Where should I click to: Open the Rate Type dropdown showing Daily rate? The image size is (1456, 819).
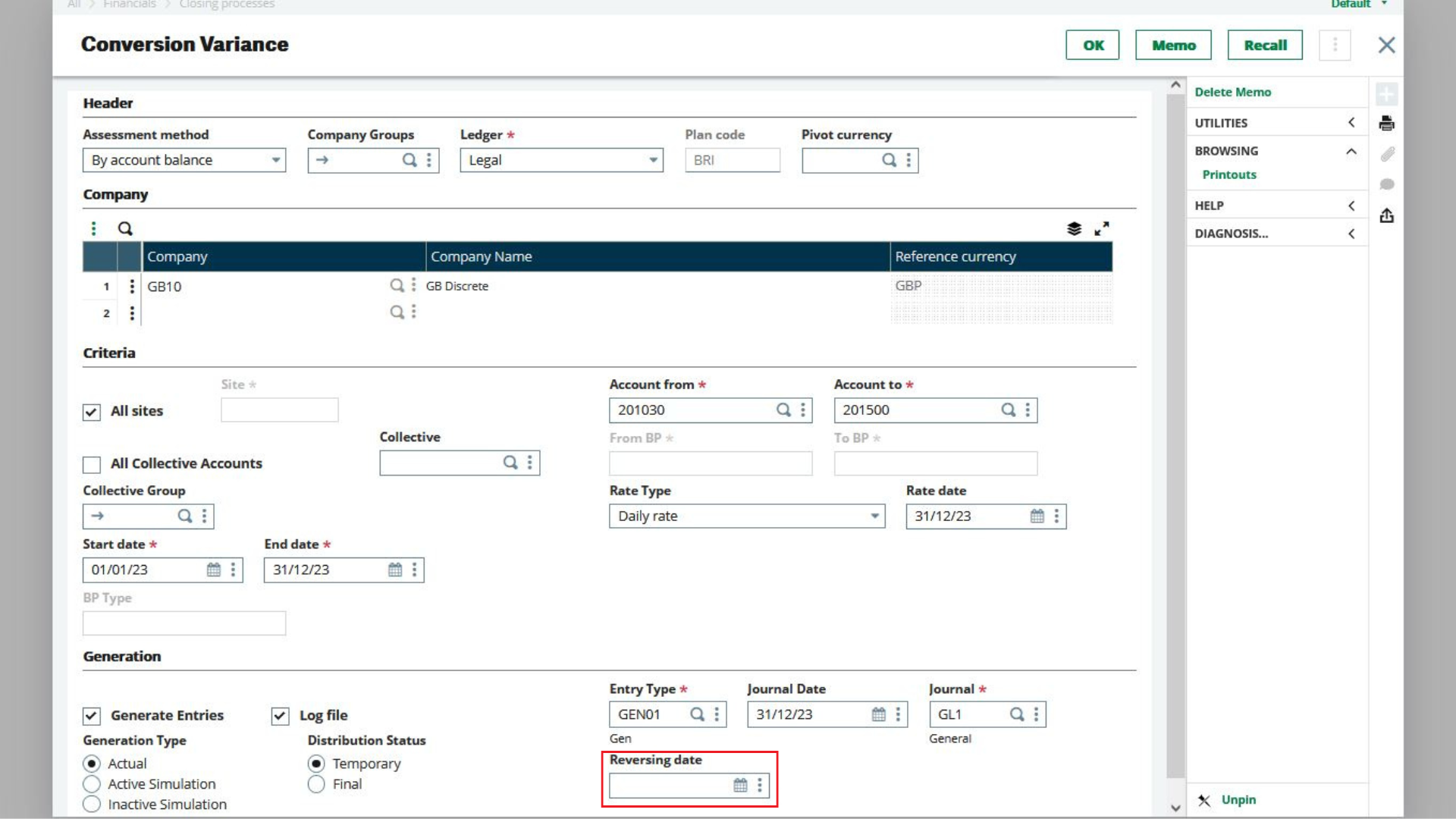pos(874,516)
